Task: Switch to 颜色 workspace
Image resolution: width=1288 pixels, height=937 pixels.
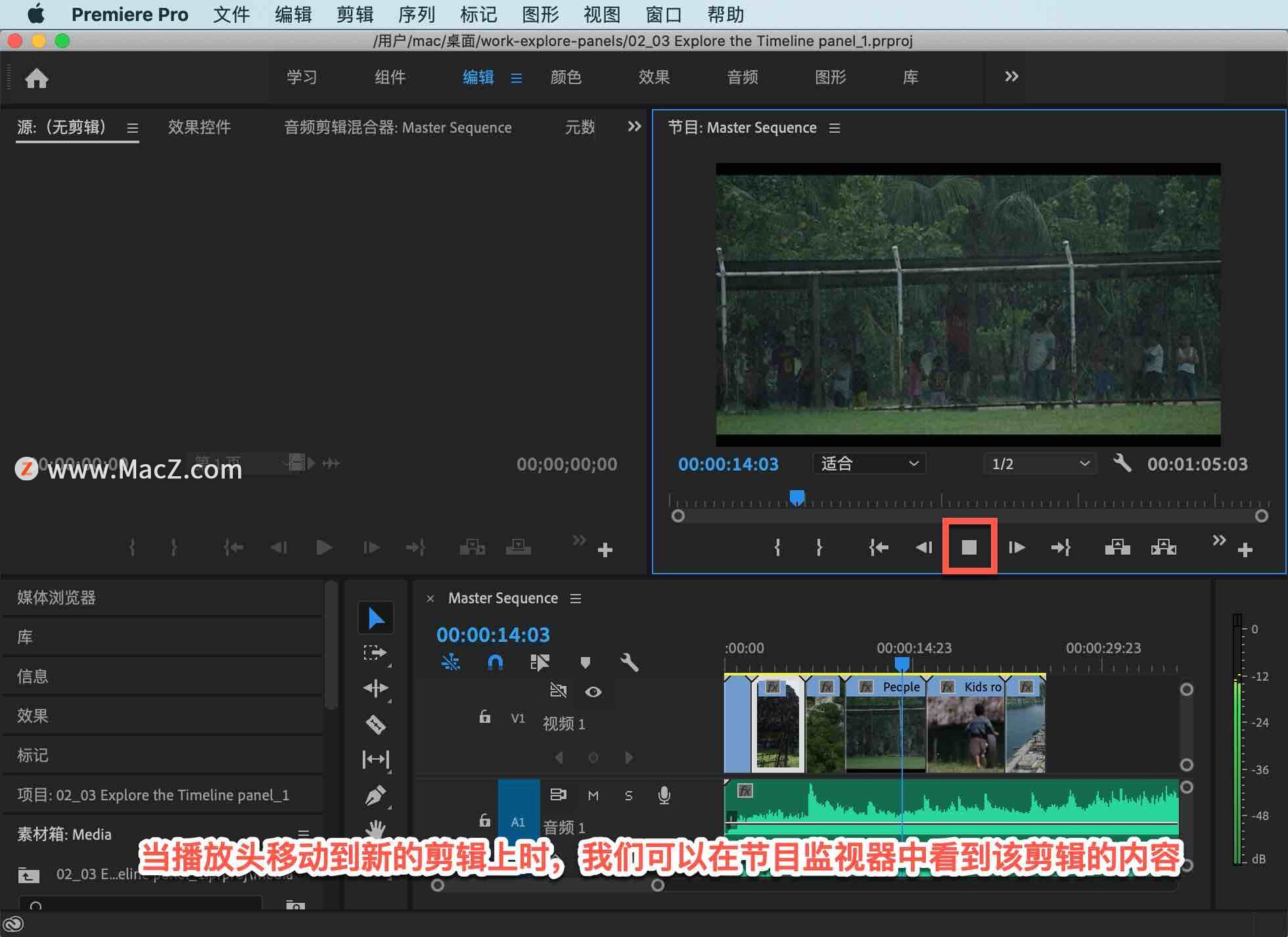Action: coord(566,77)
